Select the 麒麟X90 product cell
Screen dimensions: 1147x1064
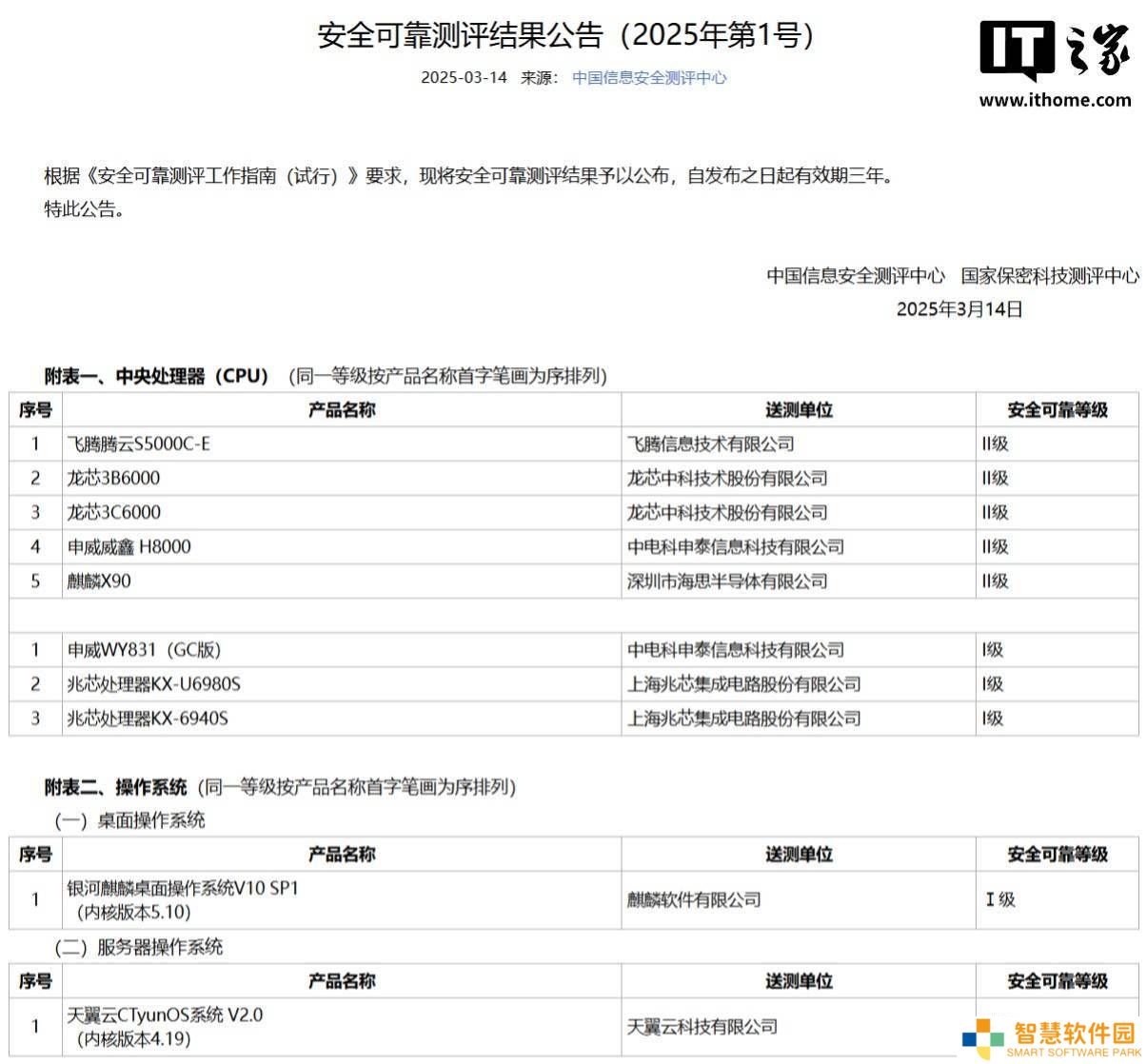(x=342, y=581)
